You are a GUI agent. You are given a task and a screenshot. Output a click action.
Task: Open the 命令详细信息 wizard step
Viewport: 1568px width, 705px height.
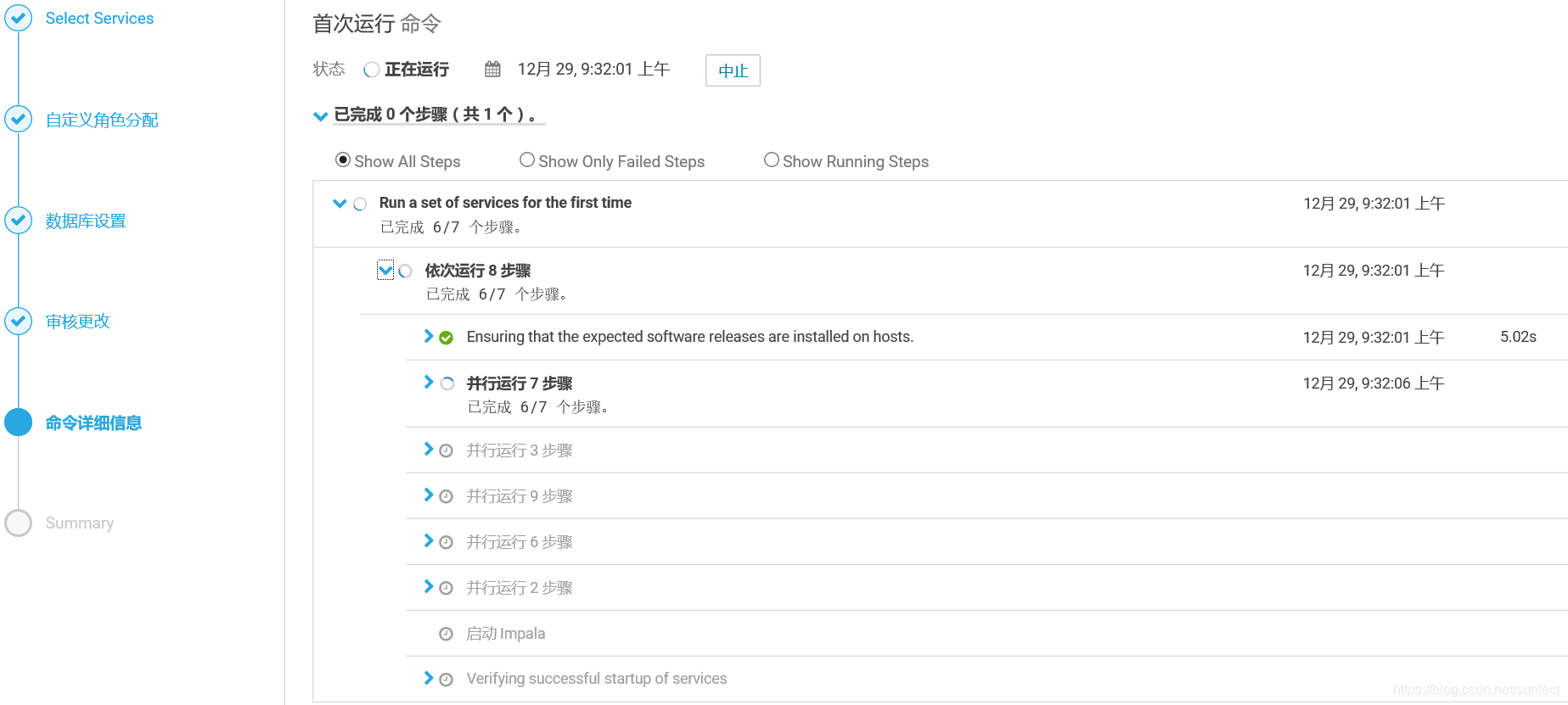coord(93,422)
